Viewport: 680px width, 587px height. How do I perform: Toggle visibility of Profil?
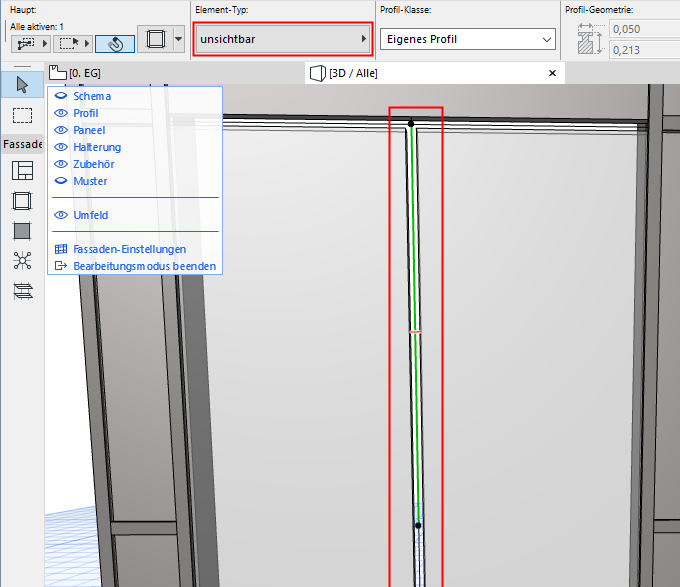(x=61, y=113)
